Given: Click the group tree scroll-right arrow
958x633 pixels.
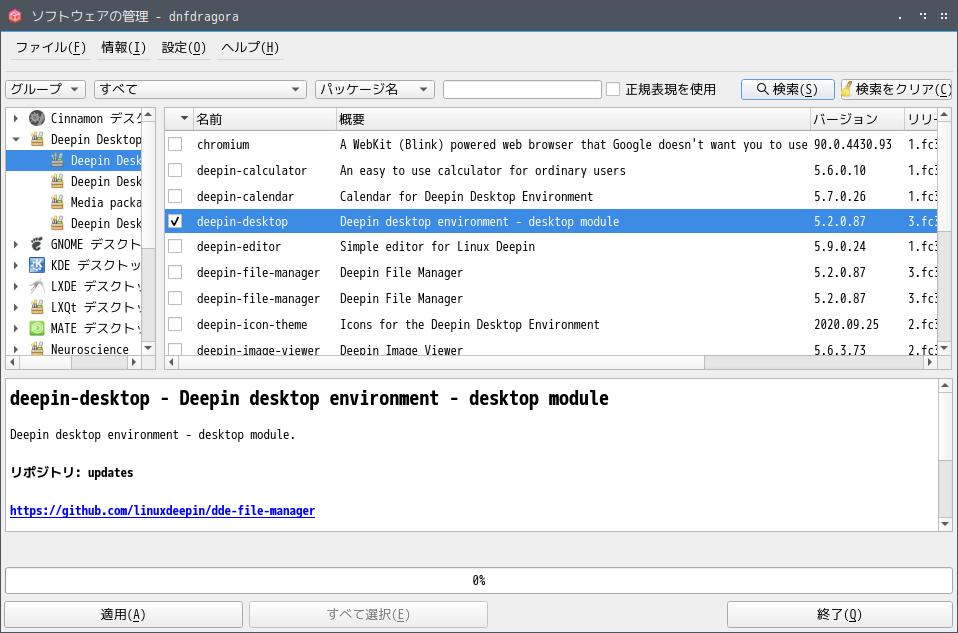Looking at the screenshot, I should tap(134, 362).
